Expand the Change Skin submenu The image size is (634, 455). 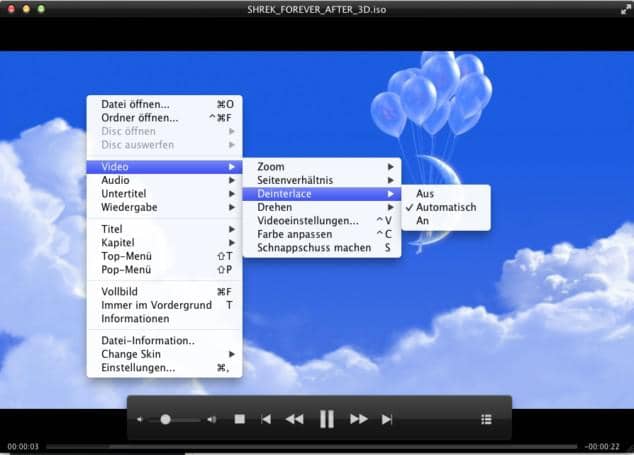tap(165, 354)
